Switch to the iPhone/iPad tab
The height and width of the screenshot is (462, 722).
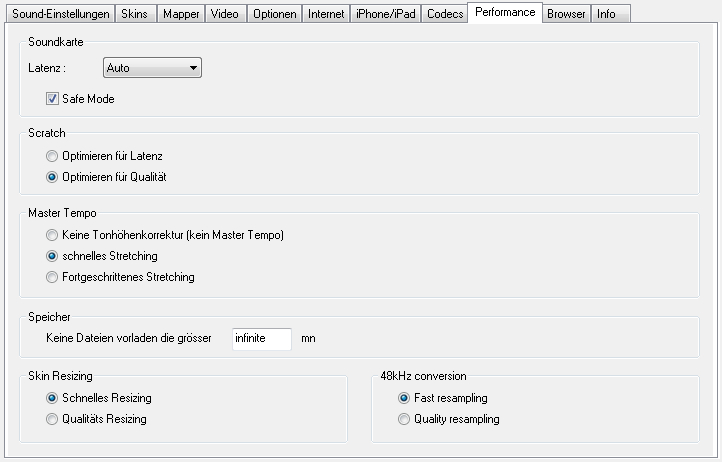pos(386,14)
